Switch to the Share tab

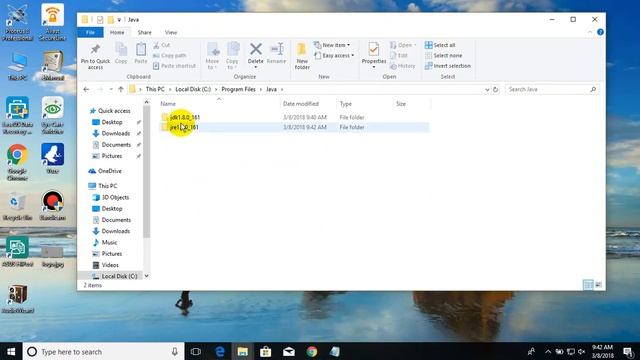pos(144,32)
